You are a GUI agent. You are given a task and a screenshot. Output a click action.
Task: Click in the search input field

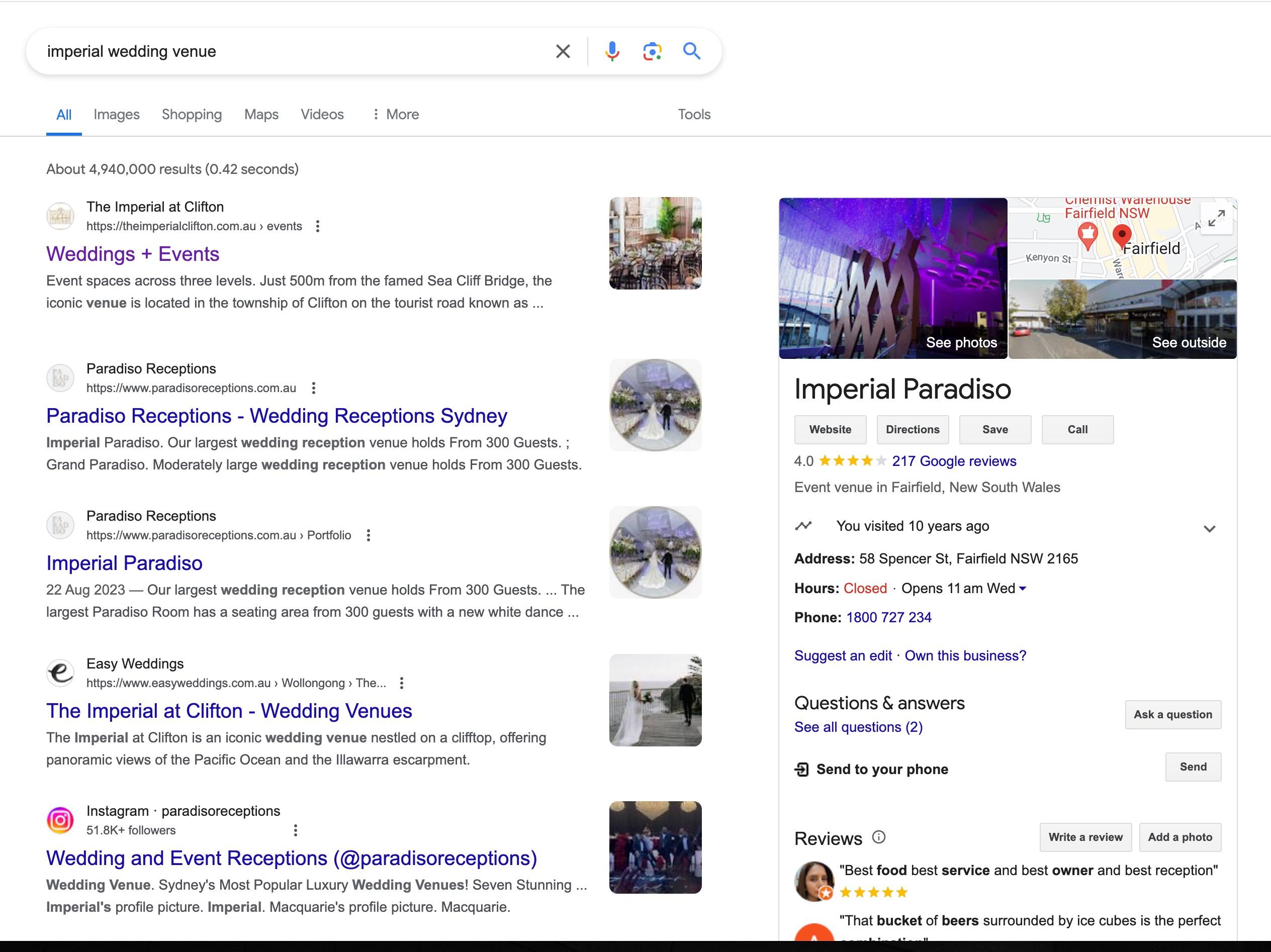click(287, 52)
